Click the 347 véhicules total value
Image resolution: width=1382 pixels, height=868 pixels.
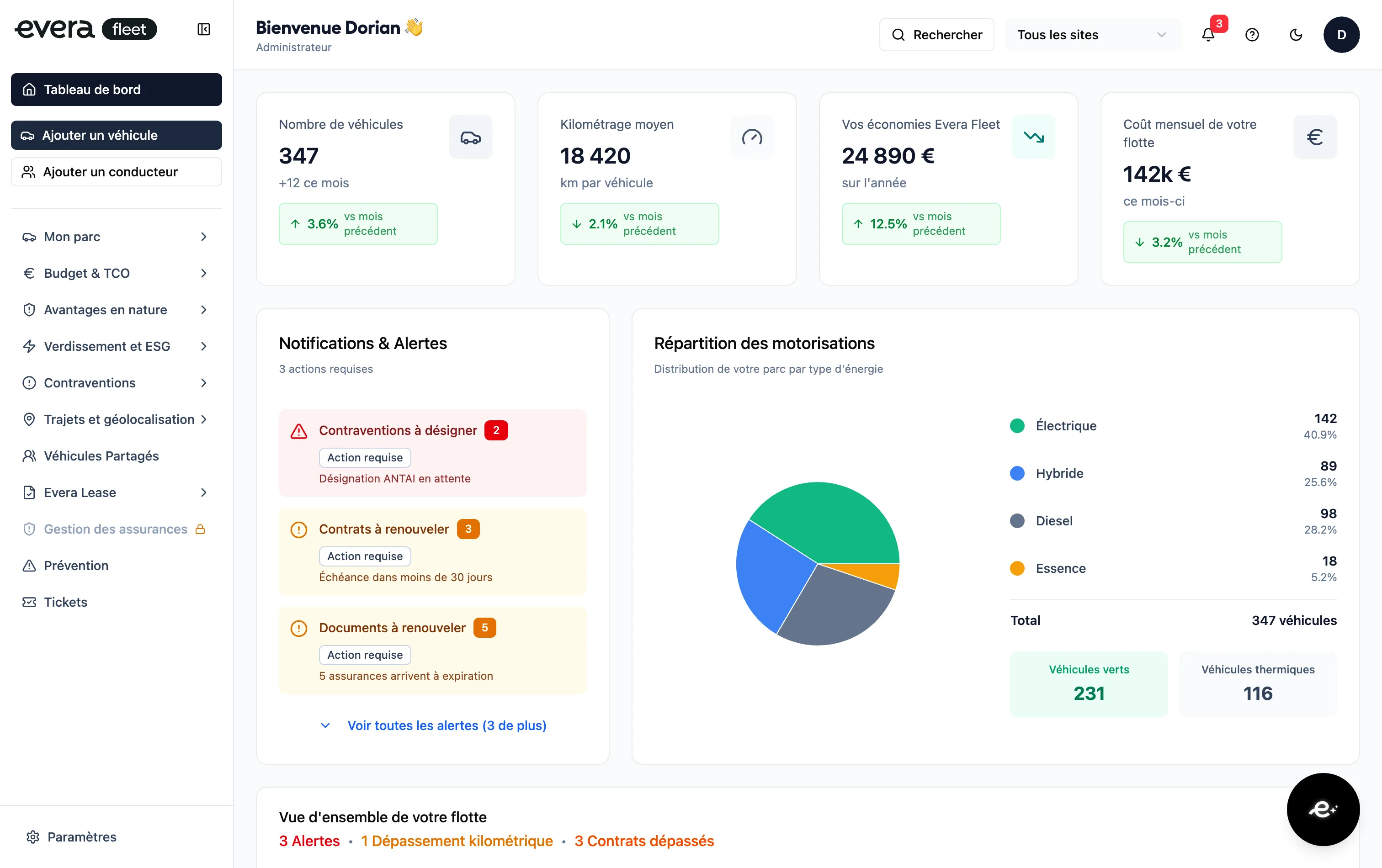pyautogui.click(x=1294, y=620)
